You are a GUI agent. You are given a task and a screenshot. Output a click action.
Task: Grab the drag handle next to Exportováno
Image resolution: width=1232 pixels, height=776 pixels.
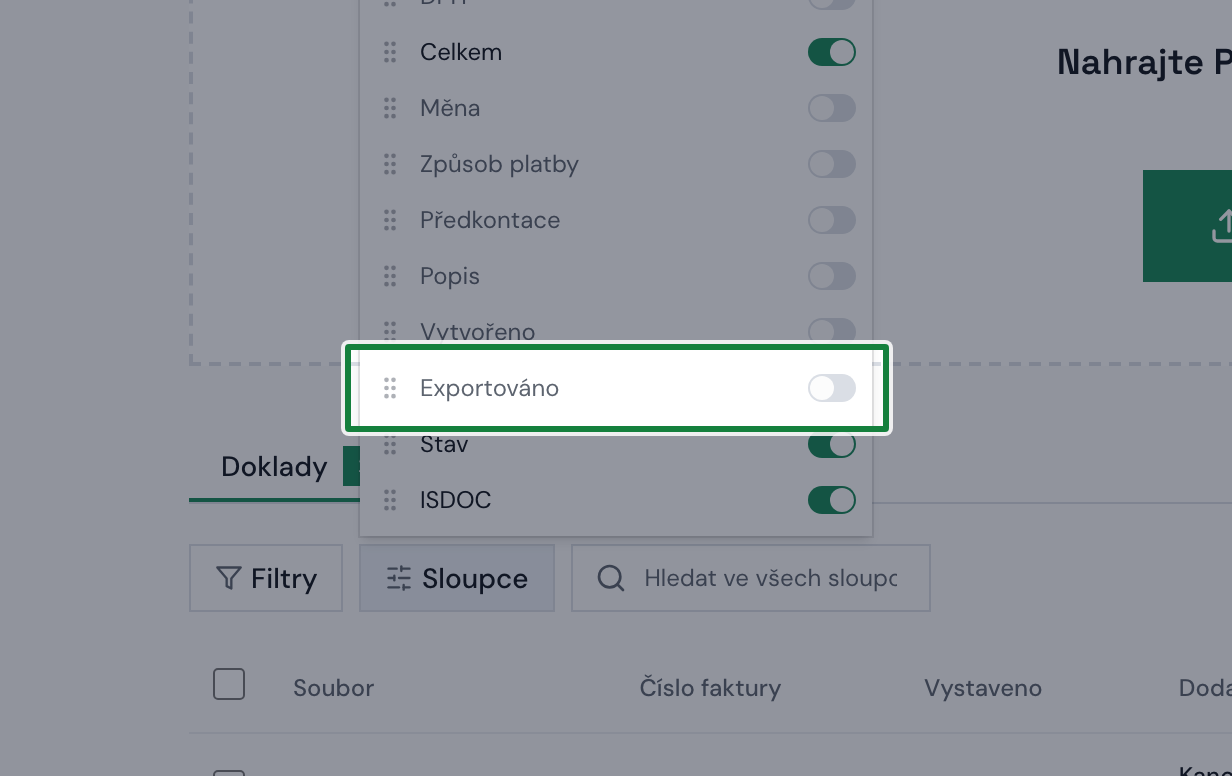tap(390, 388)
